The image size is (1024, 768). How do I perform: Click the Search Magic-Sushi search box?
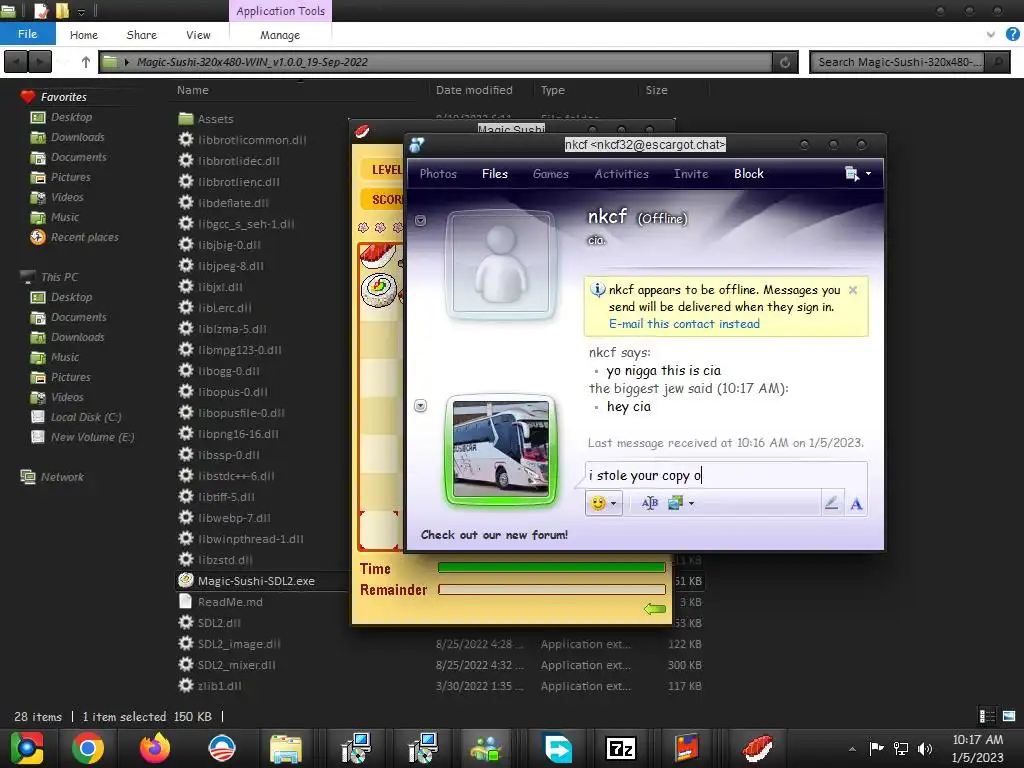coord(899,62)
